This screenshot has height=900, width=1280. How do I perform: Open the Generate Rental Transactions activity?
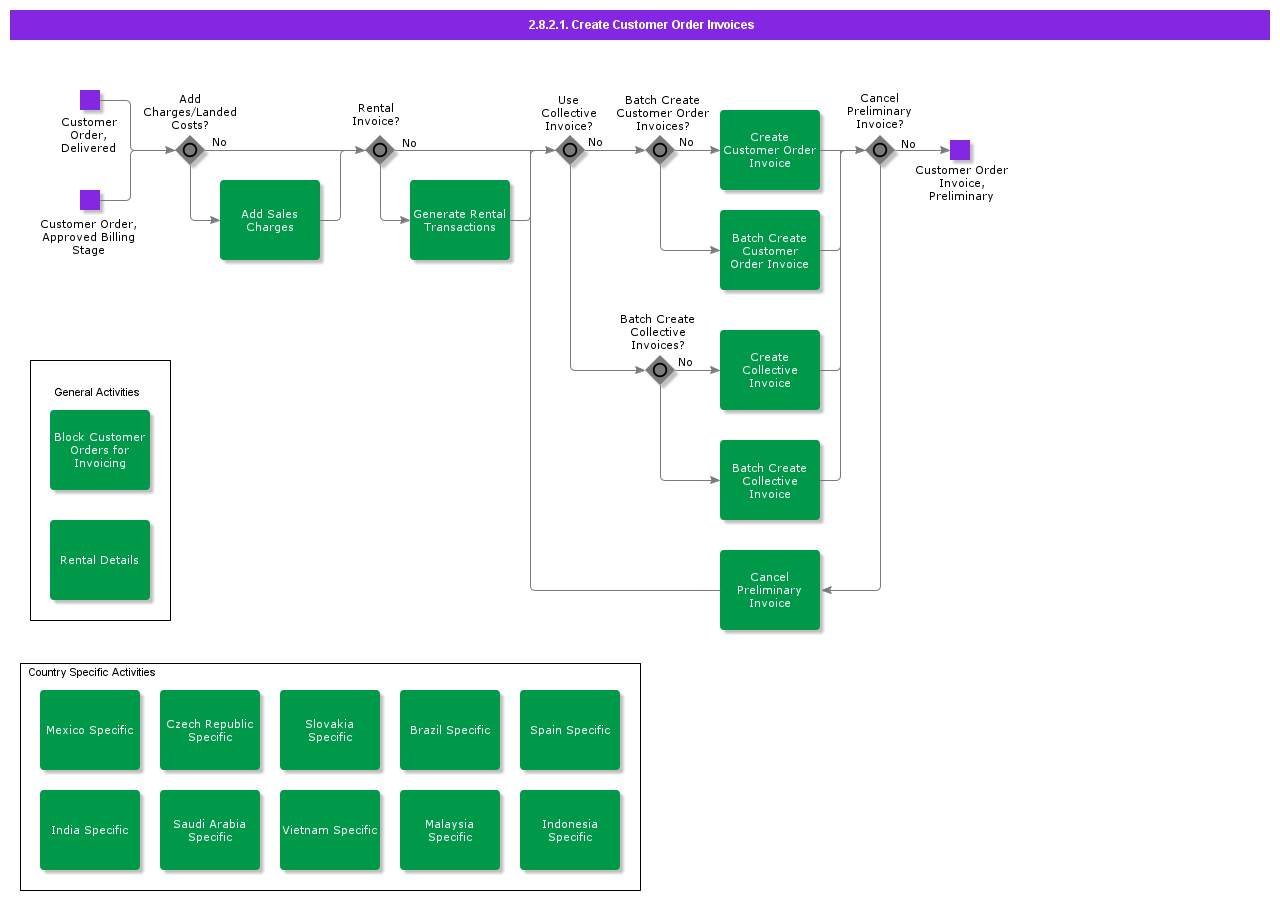[x=460, y=220]
